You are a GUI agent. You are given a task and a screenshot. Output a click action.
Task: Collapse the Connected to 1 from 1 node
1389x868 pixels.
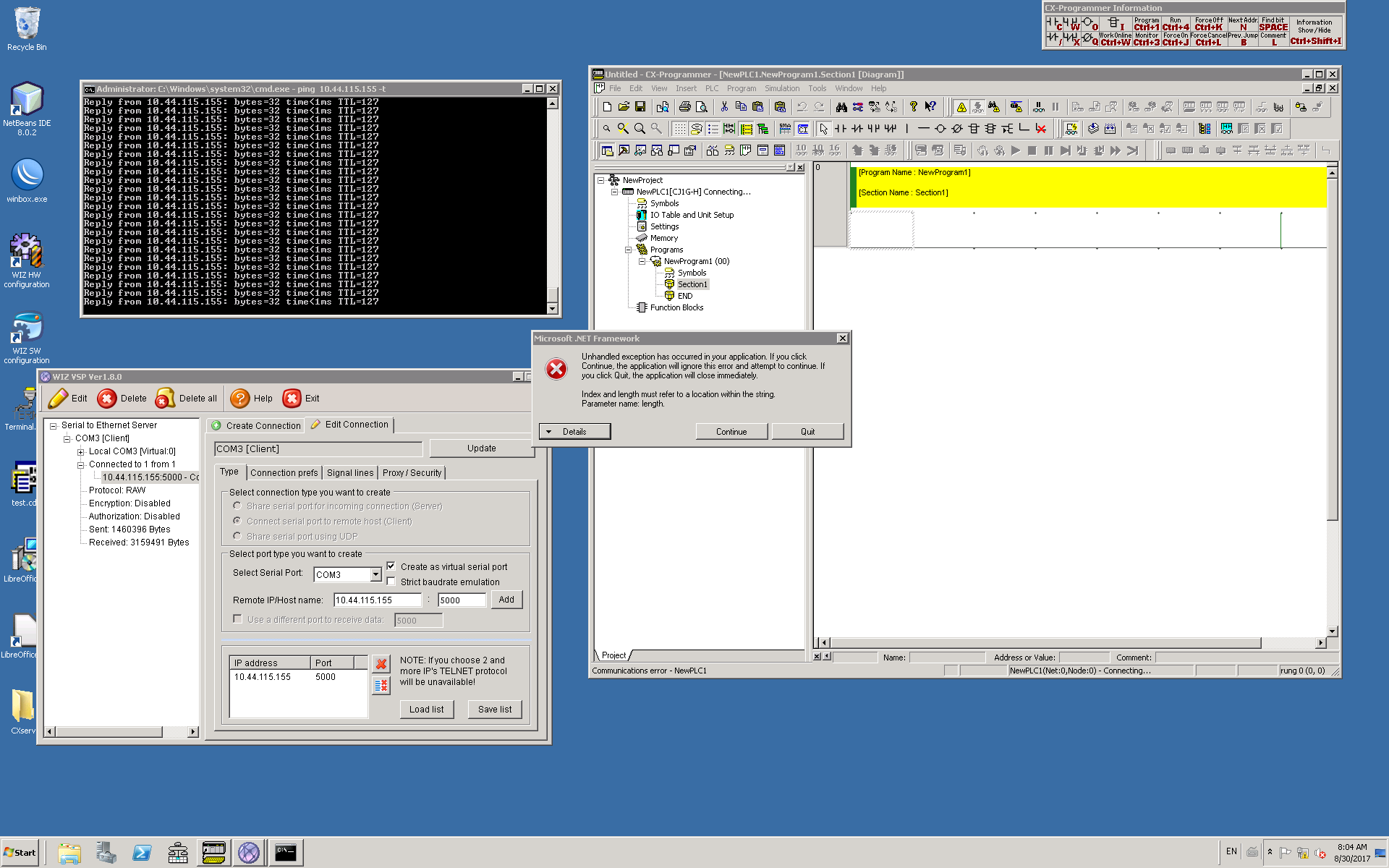(x=81, y=464)
